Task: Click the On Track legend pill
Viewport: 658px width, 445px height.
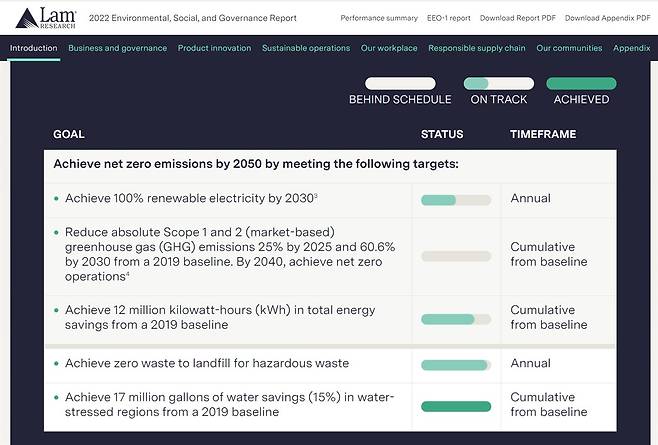Action: tap(491, 84)
